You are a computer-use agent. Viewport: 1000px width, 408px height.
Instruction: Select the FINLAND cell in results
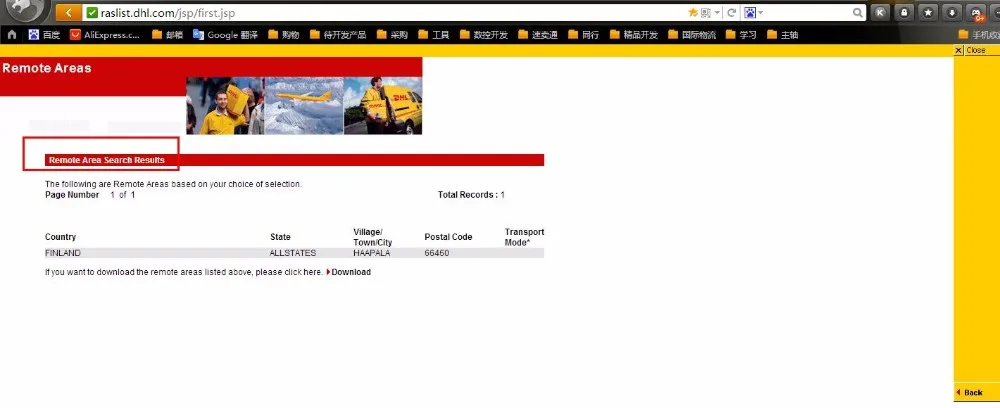coord(63,253)
